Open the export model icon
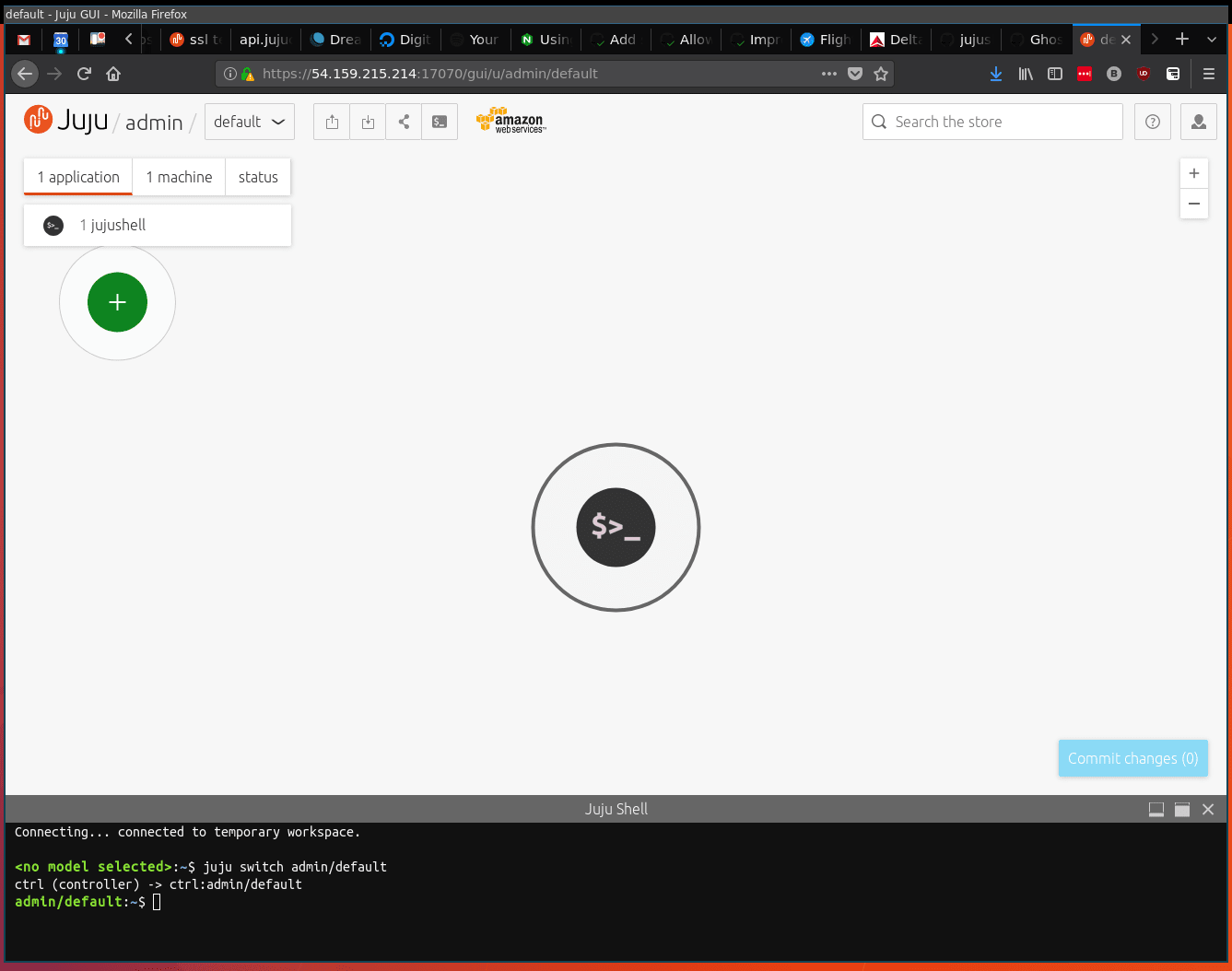The height and width of the screenshot is (971, 1232). [x=332, y=122]
